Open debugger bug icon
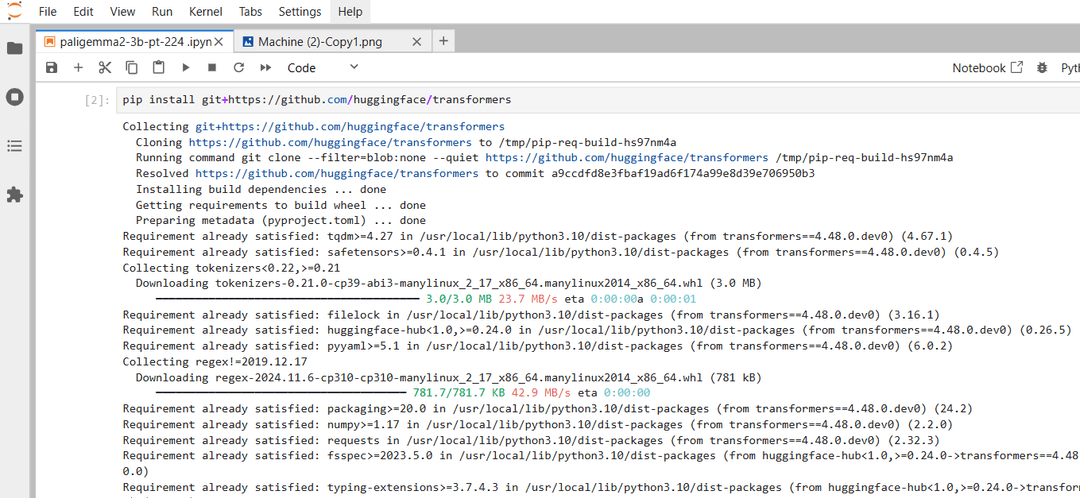This screenshot has height=498, width=1080. (x=1041, y=68)
